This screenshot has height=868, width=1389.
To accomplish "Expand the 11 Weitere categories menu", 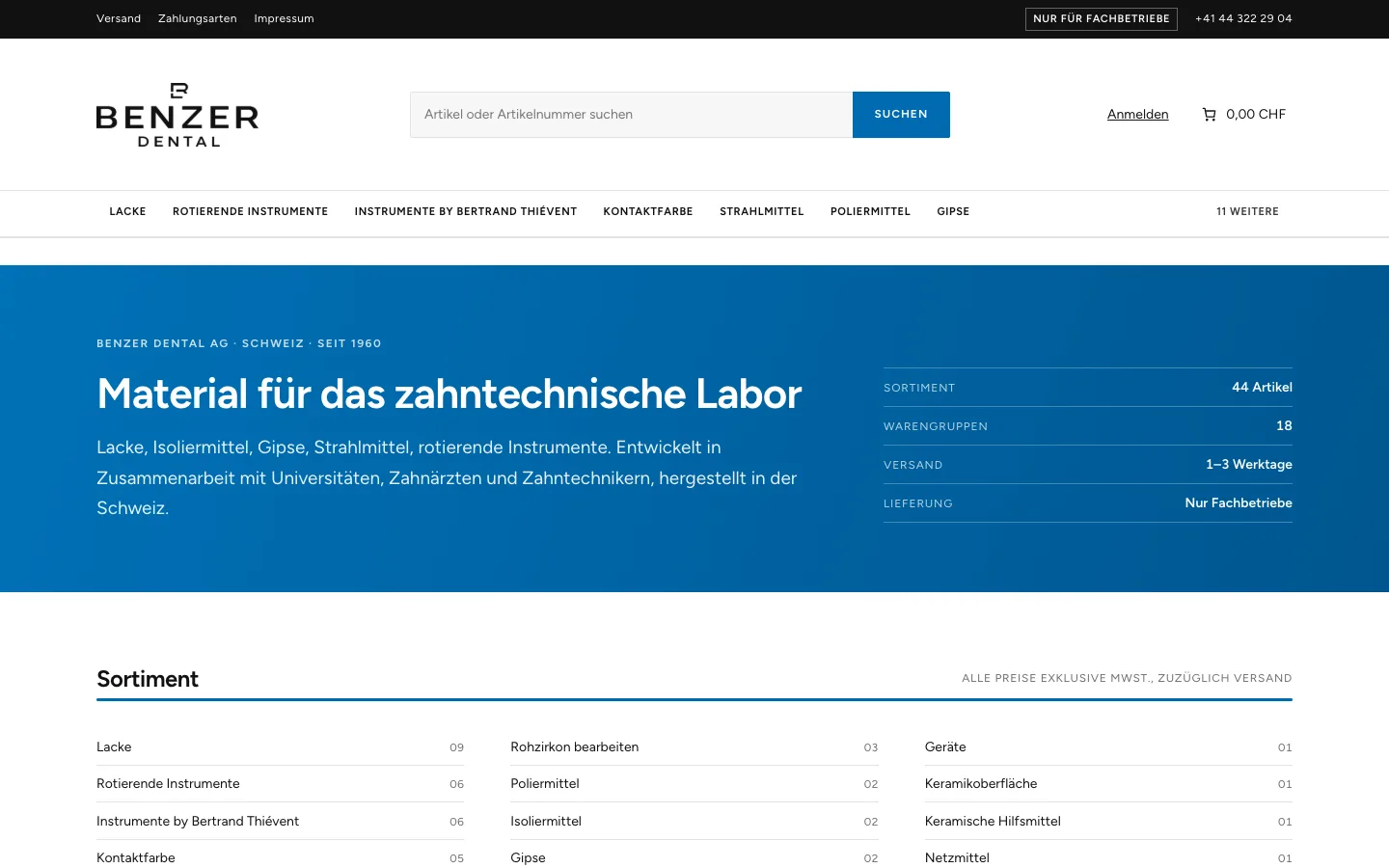I will click(x=1247, y=211).
